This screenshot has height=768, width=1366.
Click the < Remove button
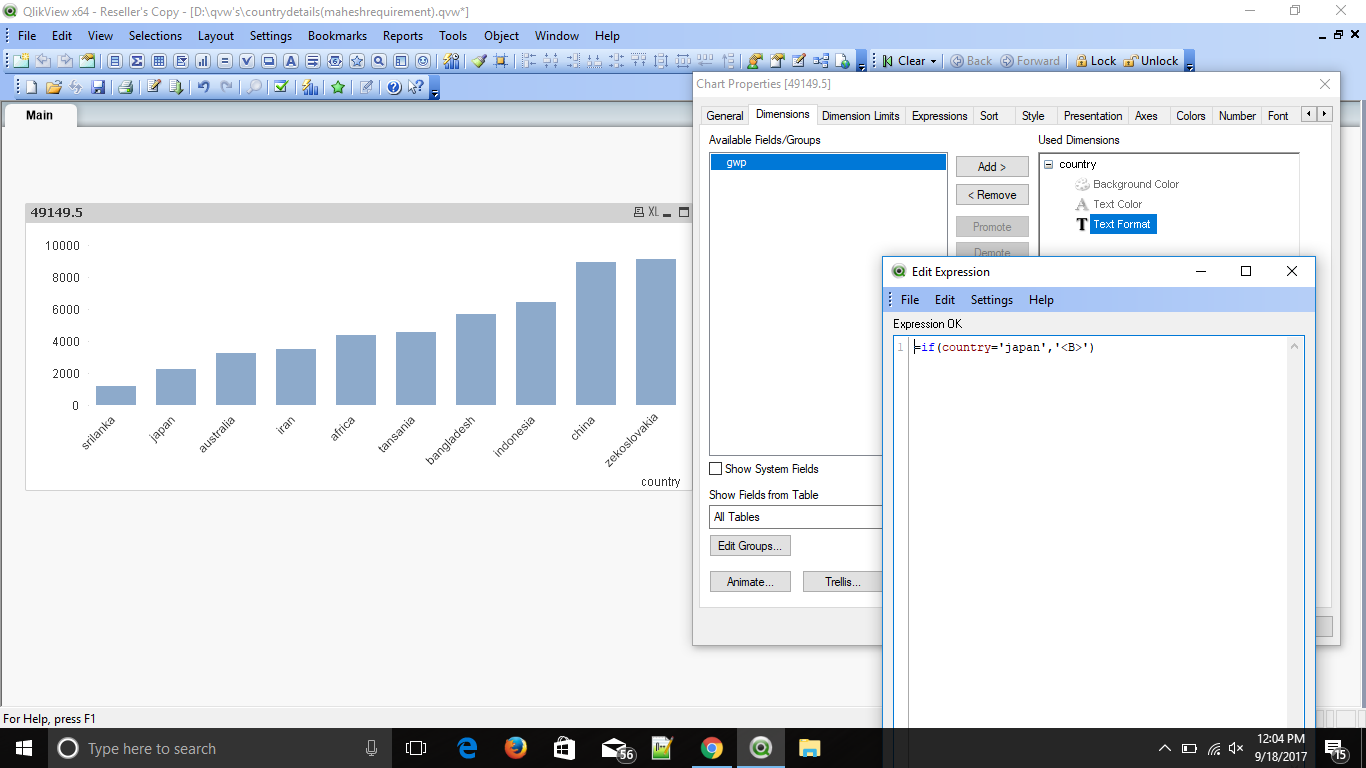click(x=992, y=195)
